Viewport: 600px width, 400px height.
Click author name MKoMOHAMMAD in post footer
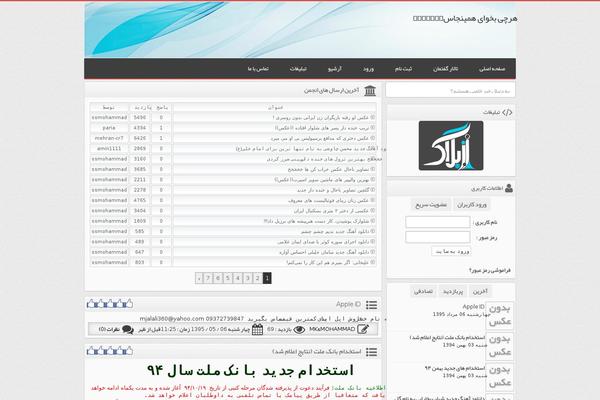point(332,330)
